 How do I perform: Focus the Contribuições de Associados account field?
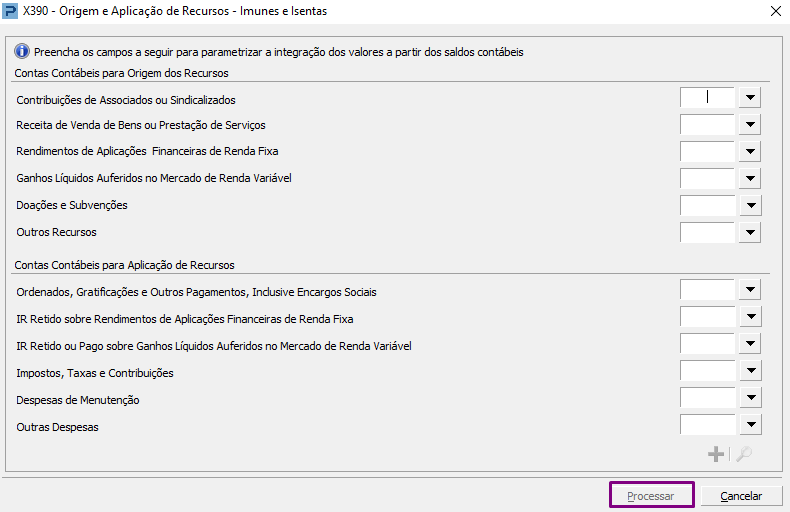[x=707, y=97]
